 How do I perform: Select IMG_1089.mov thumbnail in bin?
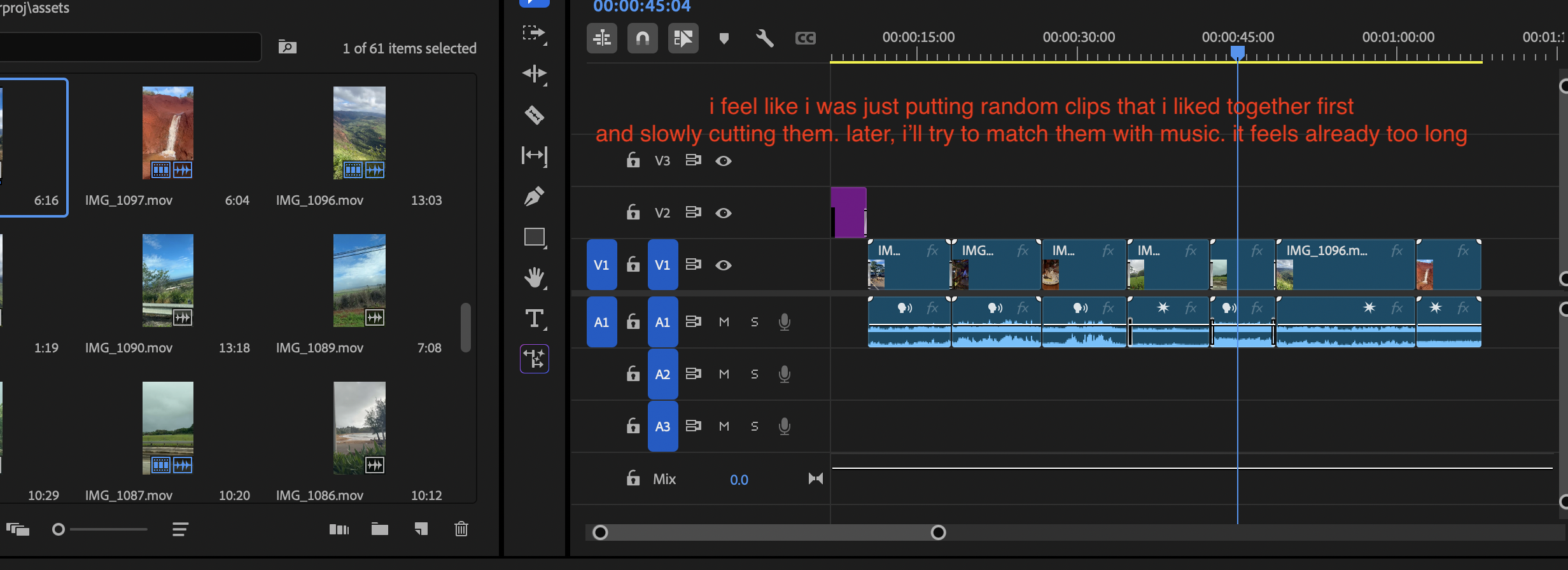360,280
